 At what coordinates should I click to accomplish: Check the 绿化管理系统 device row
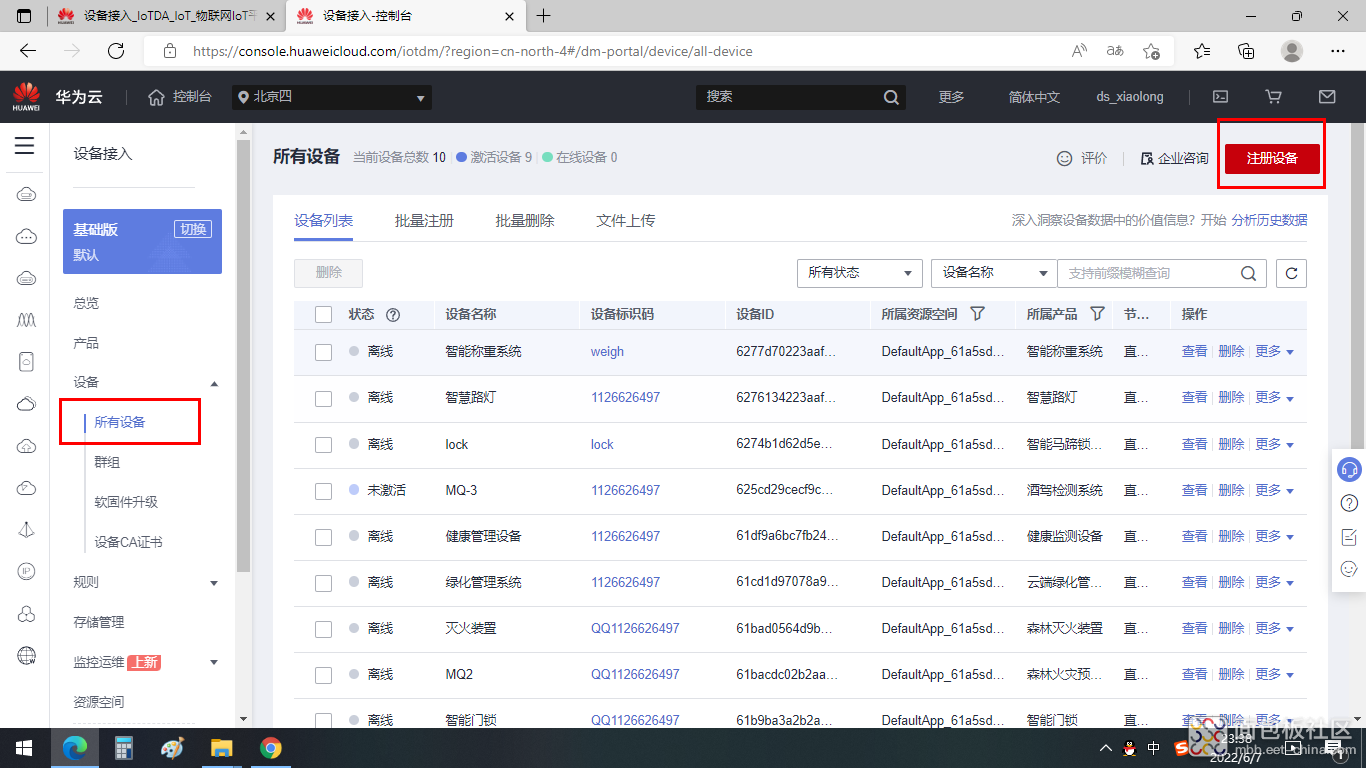click(323, 582)
